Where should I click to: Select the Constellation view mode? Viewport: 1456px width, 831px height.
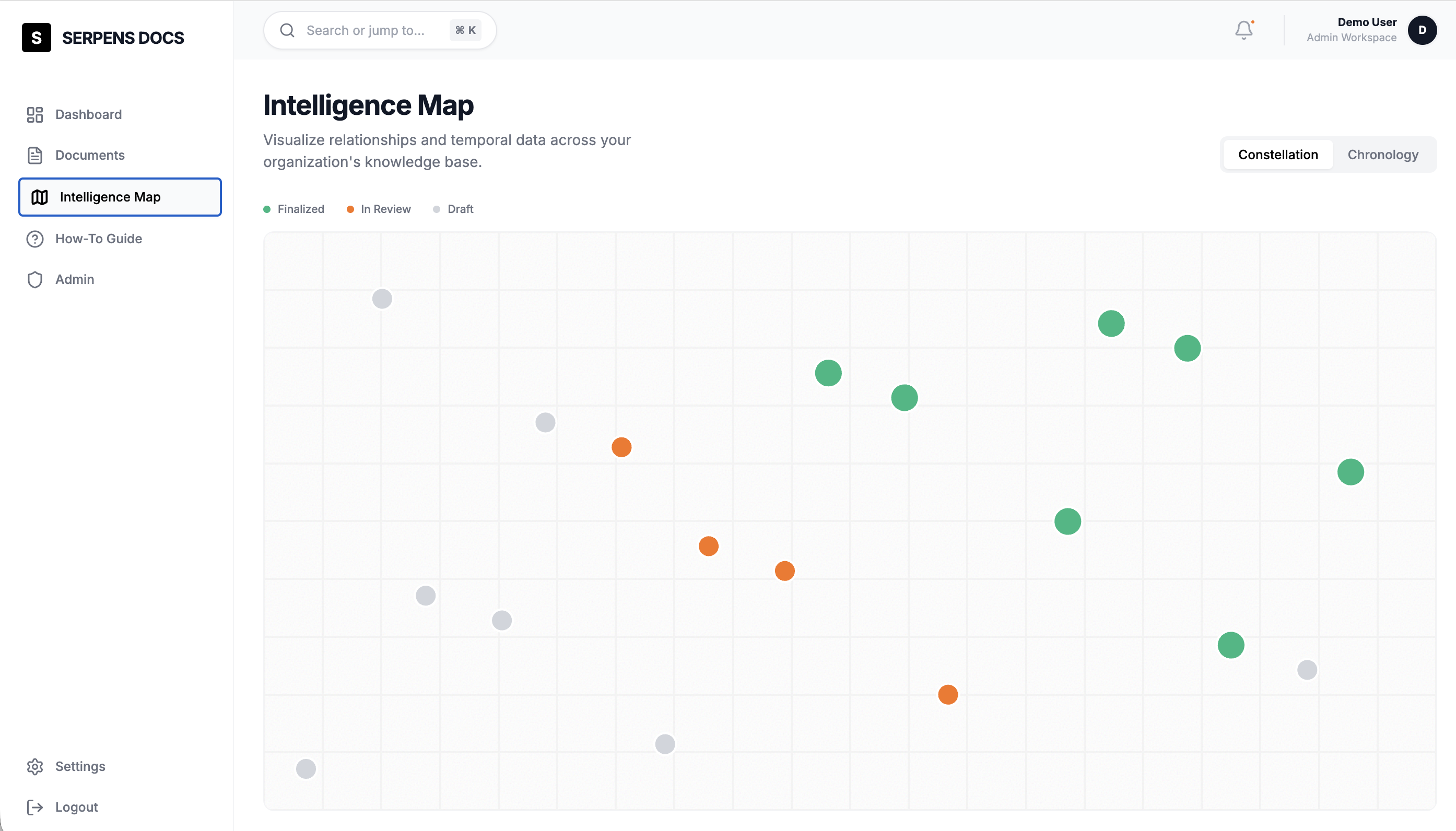1278,154
